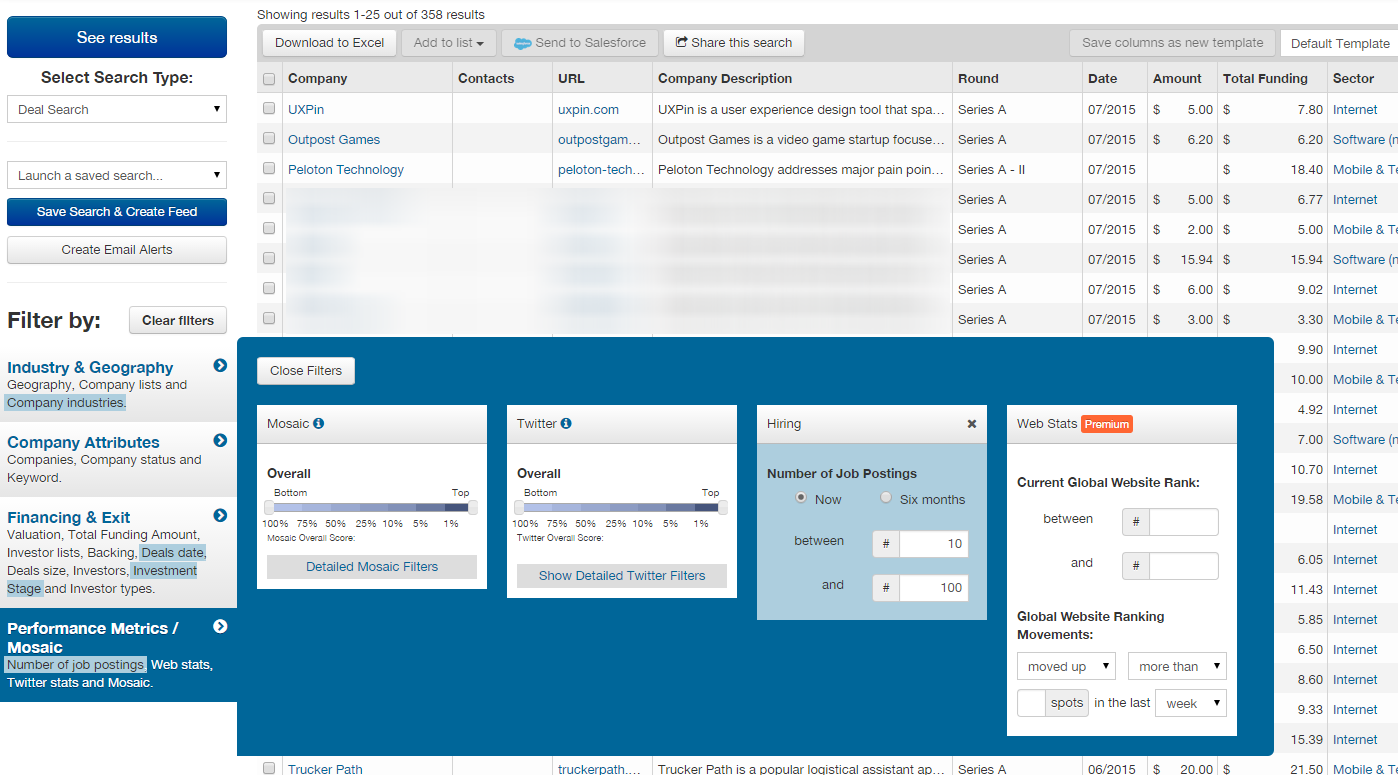The width and height of the screenshot is (1398, 775).
Task: Open the Financing & Exit filter section
Action: click(68, 517)
